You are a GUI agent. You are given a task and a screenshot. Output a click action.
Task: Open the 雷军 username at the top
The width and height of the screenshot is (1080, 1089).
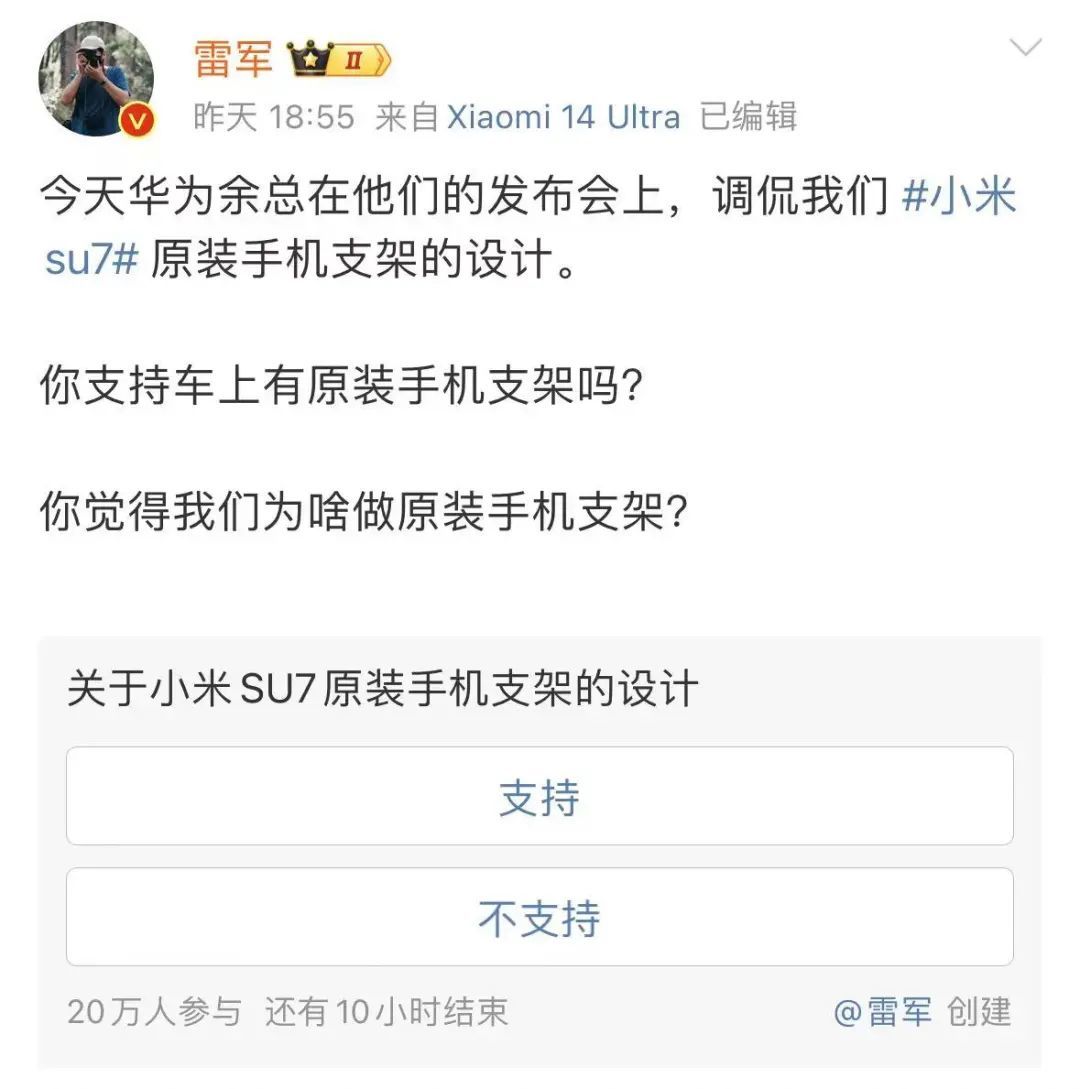coord(232,60)
